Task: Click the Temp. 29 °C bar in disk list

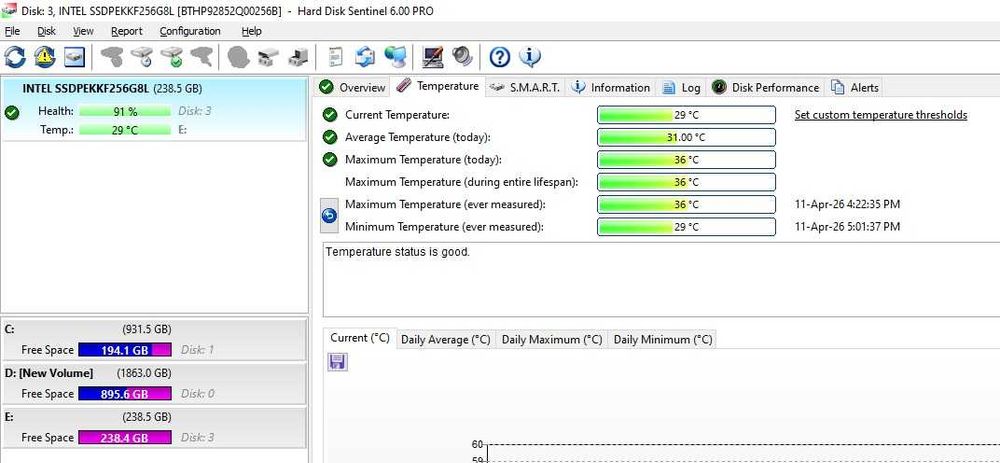Action: point(125,130)
